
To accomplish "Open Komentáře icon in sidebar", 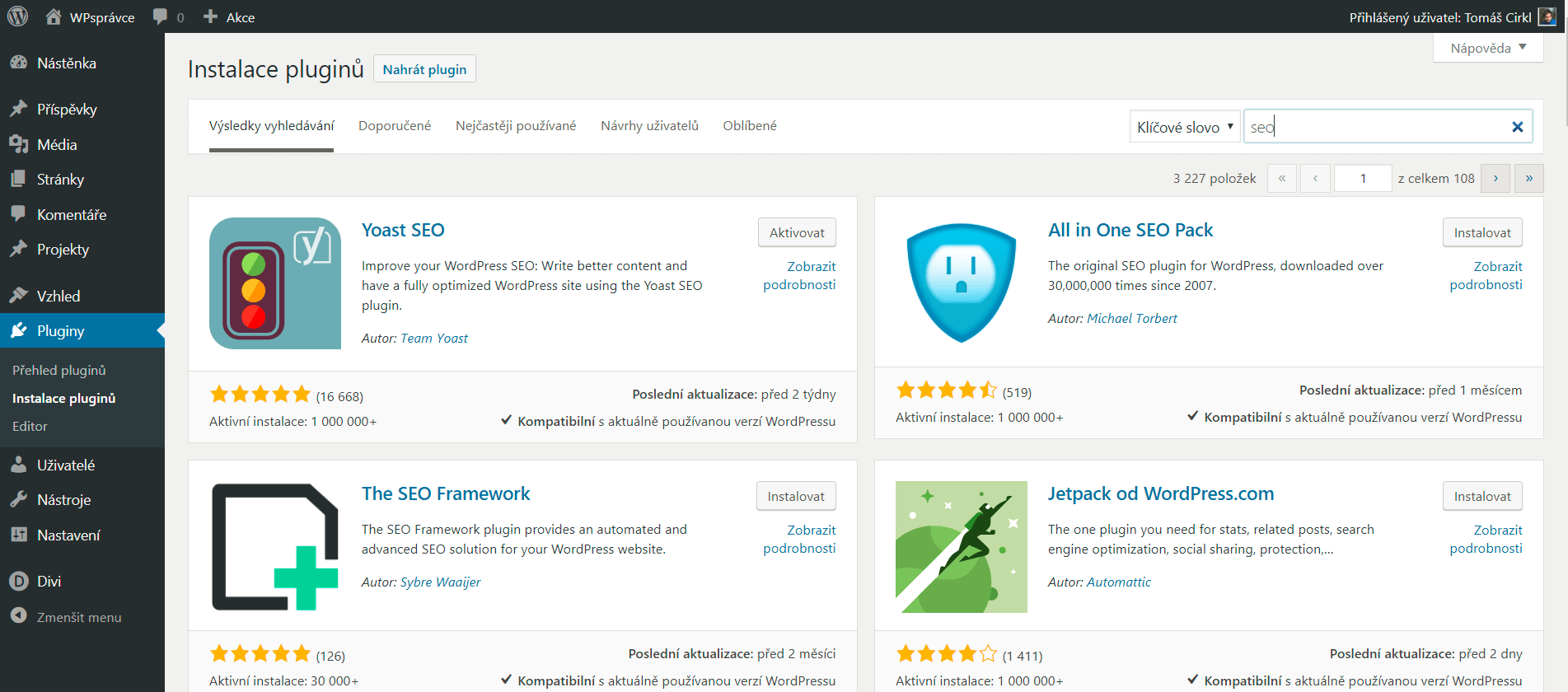I will pyautogui.click(x=18, y=214).
